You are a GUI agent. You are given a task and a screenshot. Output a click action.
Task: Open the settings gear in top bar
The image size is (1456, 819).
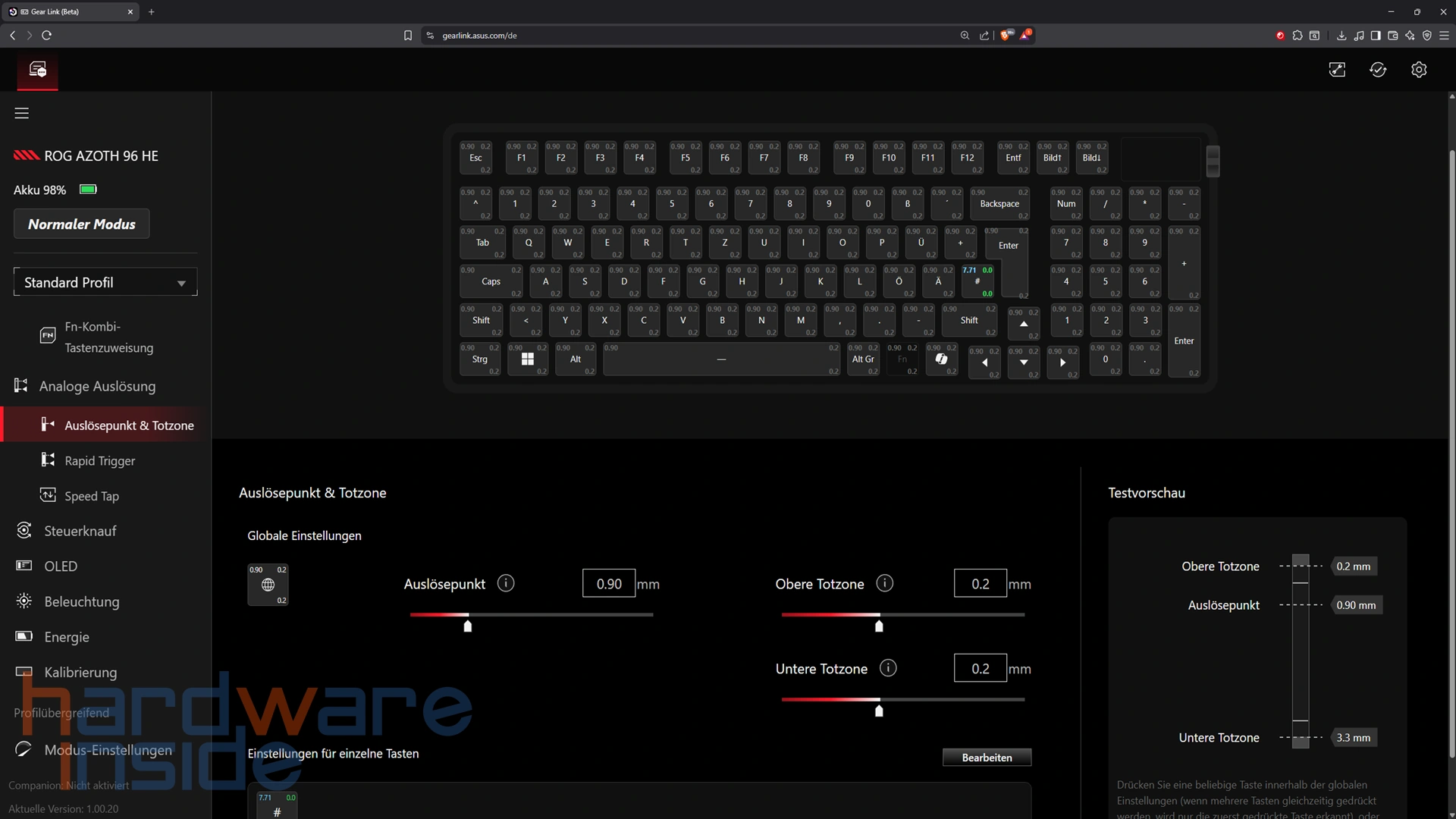(1419, 70)
